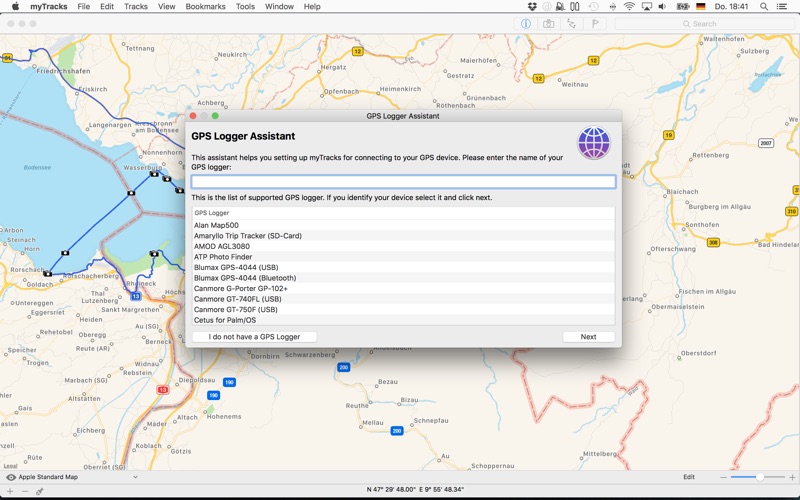Select Alan Map500 in the list
The height and width of the screenshot is (500, 800).
coord(403,225)
